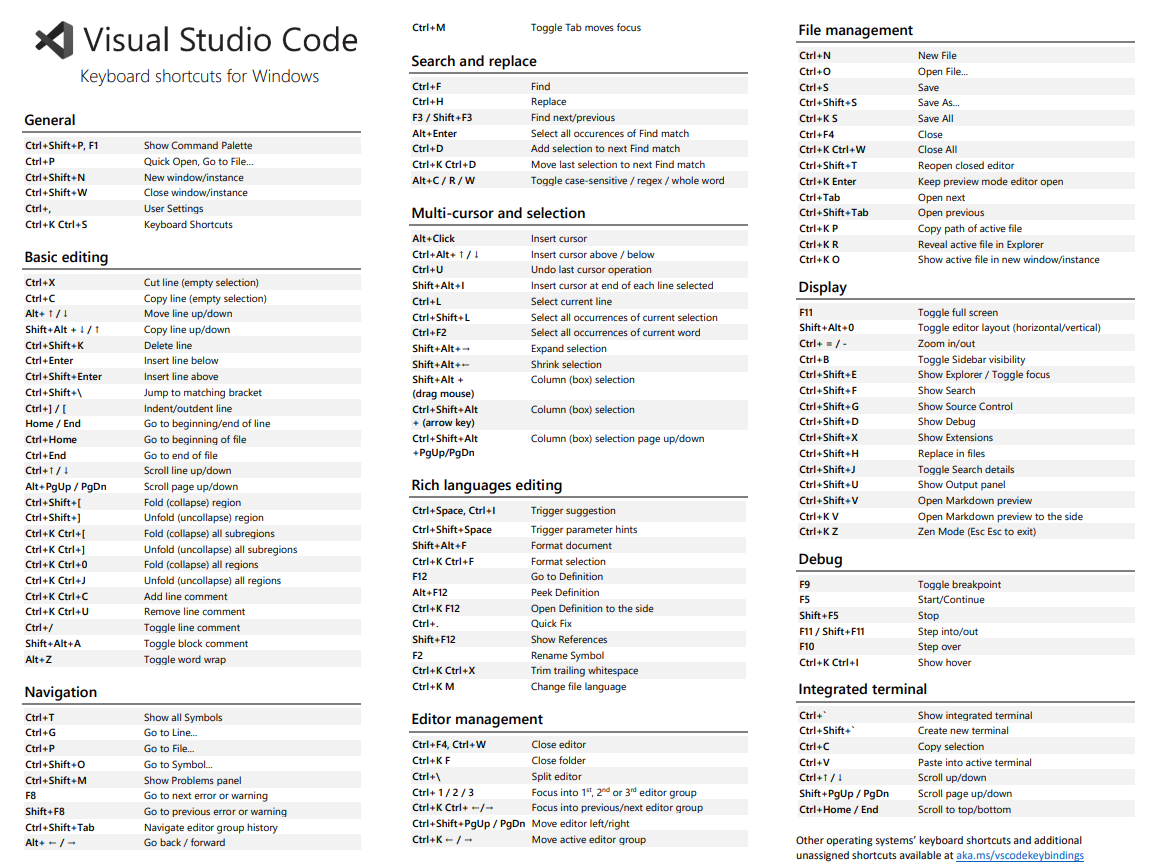The width and height of the screenshot is (1157, 864).
Task: Click 'Toggle word wrap' description
Action: click(x=184, y=660)
